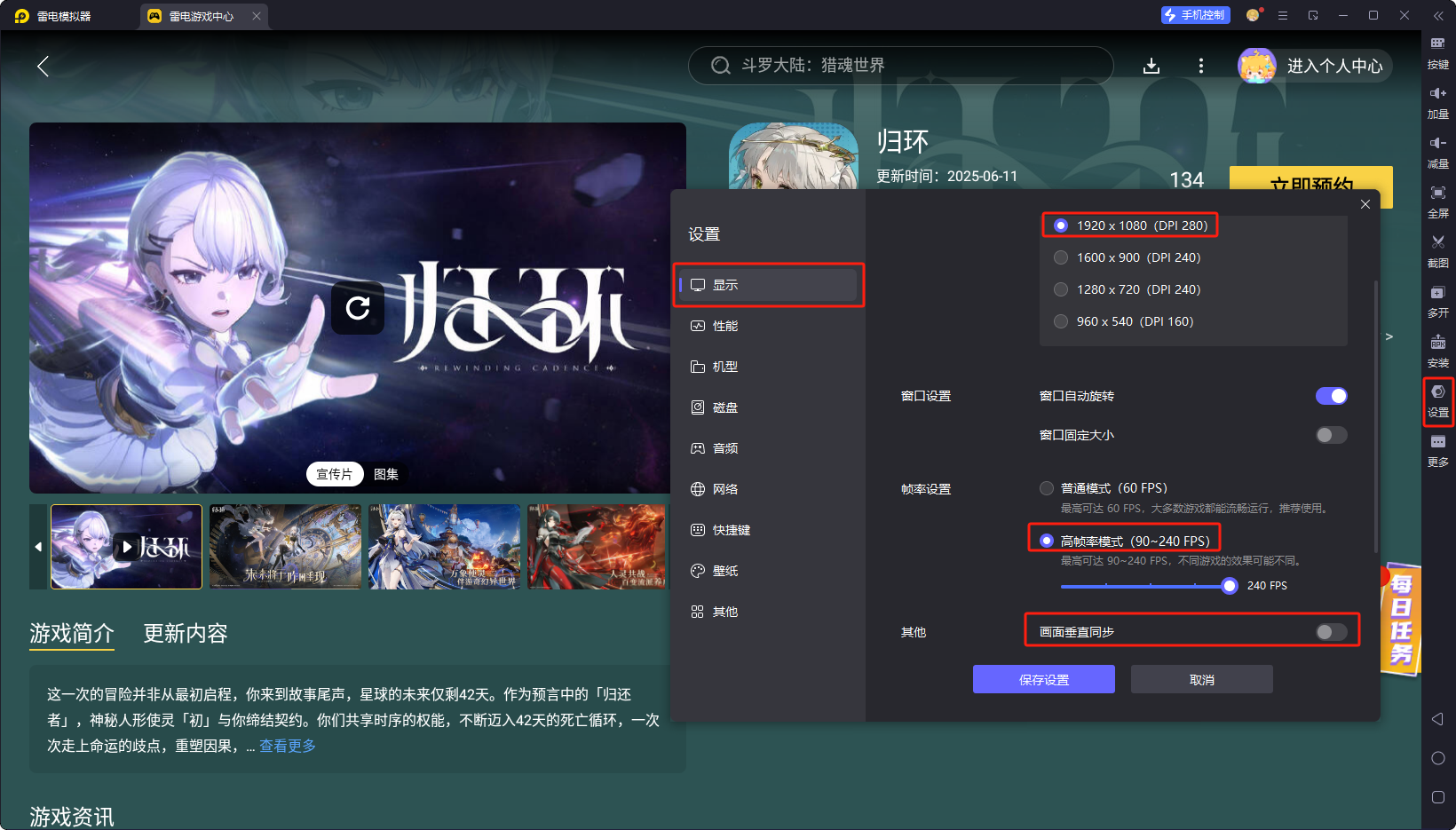Open the 显示 settings section

[769, 285]
